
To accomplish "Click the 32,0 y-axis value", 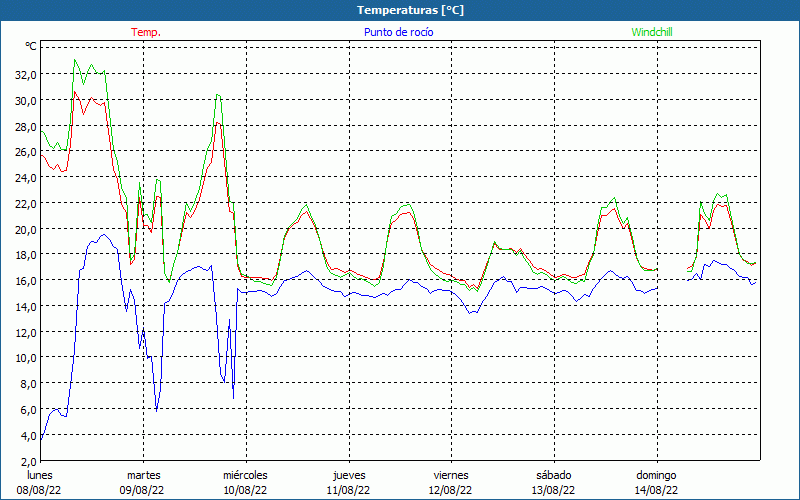I will coord(26,75).
